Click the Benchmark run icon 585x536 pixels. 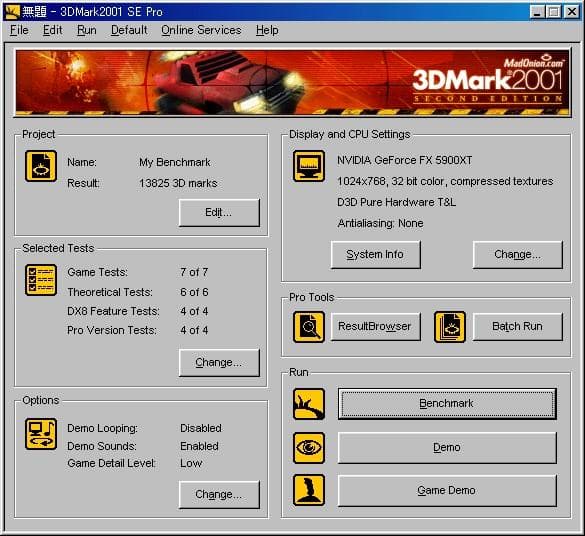pos(309,404)
